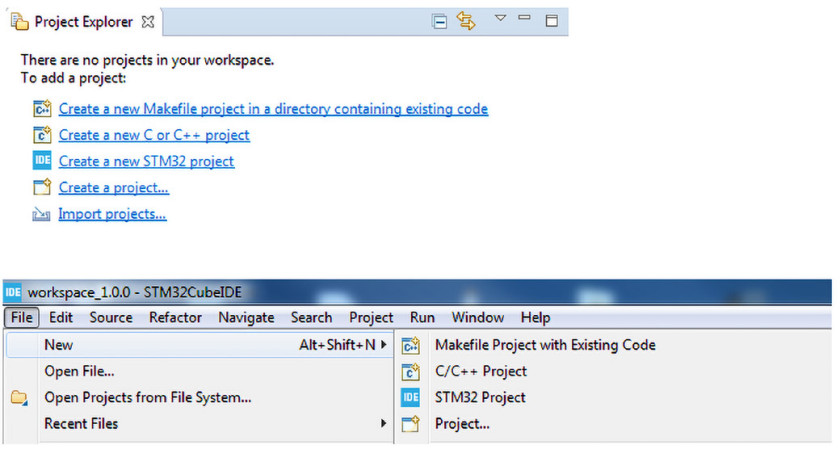Close the Project Explorer tab with X

click(148, 22)
